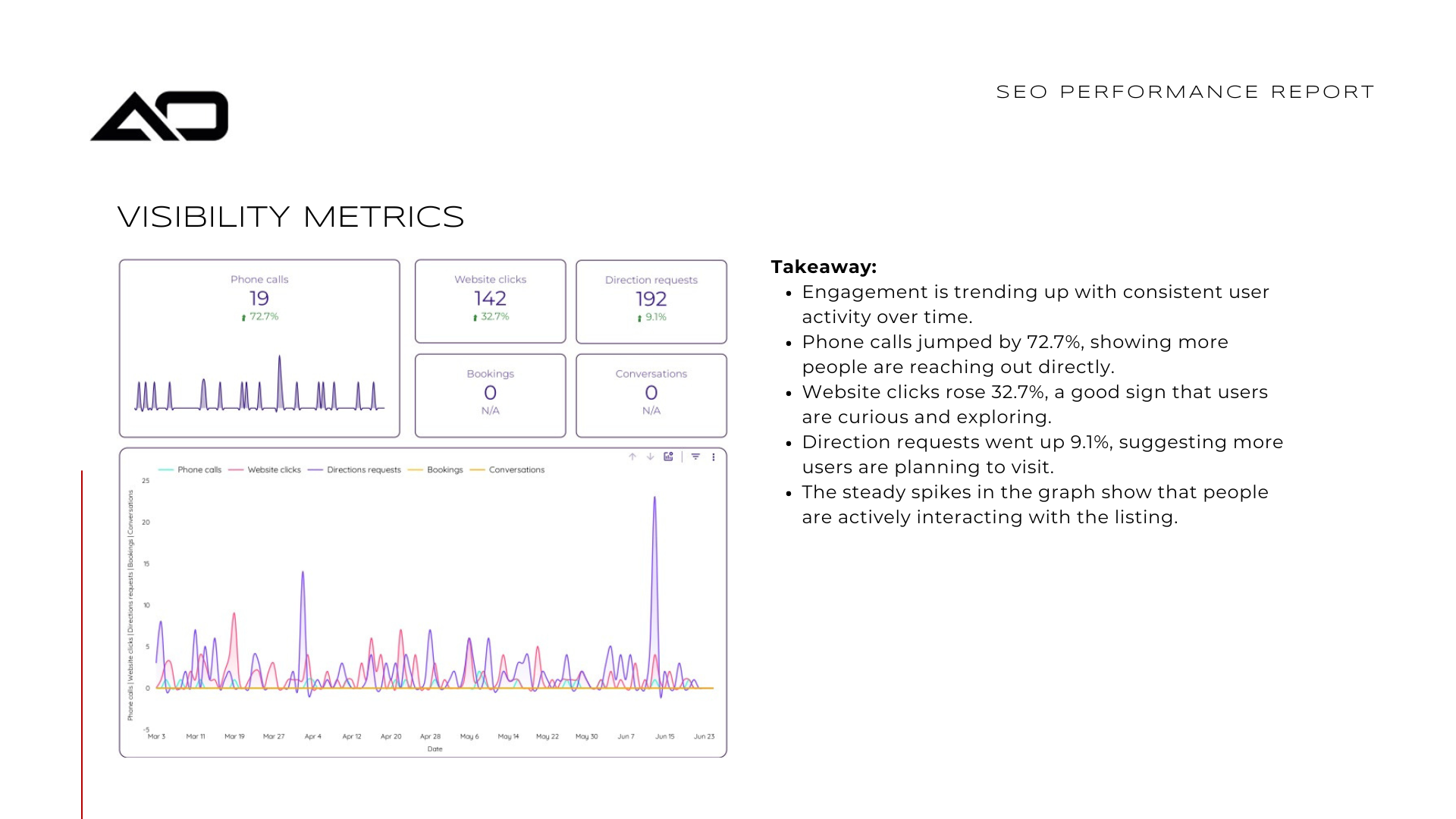
Task: Click the chart filter icon
Action: click(x=695, y=457)
